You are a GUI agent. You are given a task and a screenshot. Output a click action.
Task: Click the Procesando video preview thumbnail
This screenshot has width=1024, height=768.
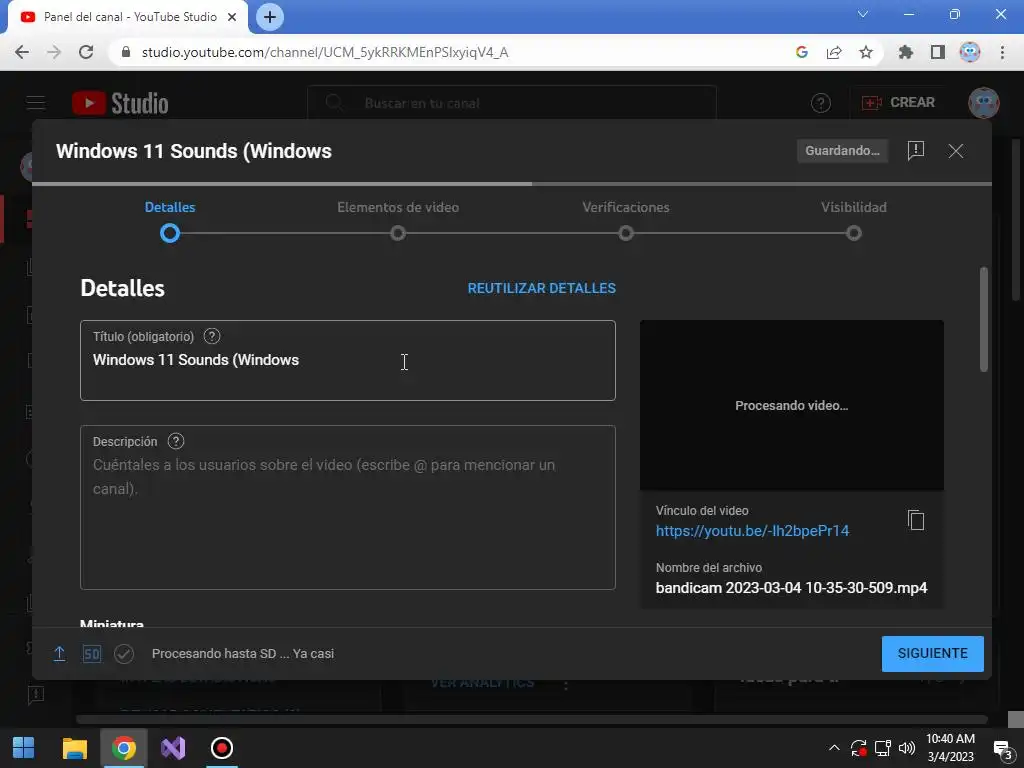[792, 405]
